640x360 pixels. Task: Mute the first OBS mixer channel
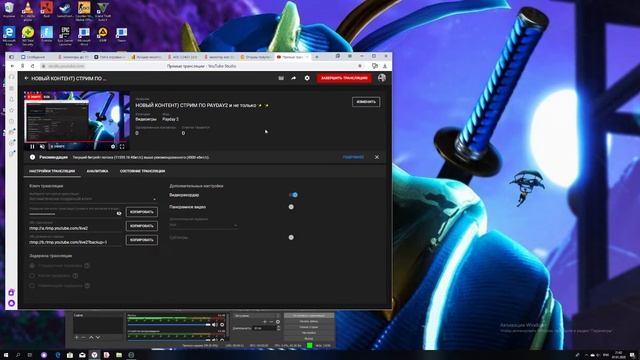[215, 325]
